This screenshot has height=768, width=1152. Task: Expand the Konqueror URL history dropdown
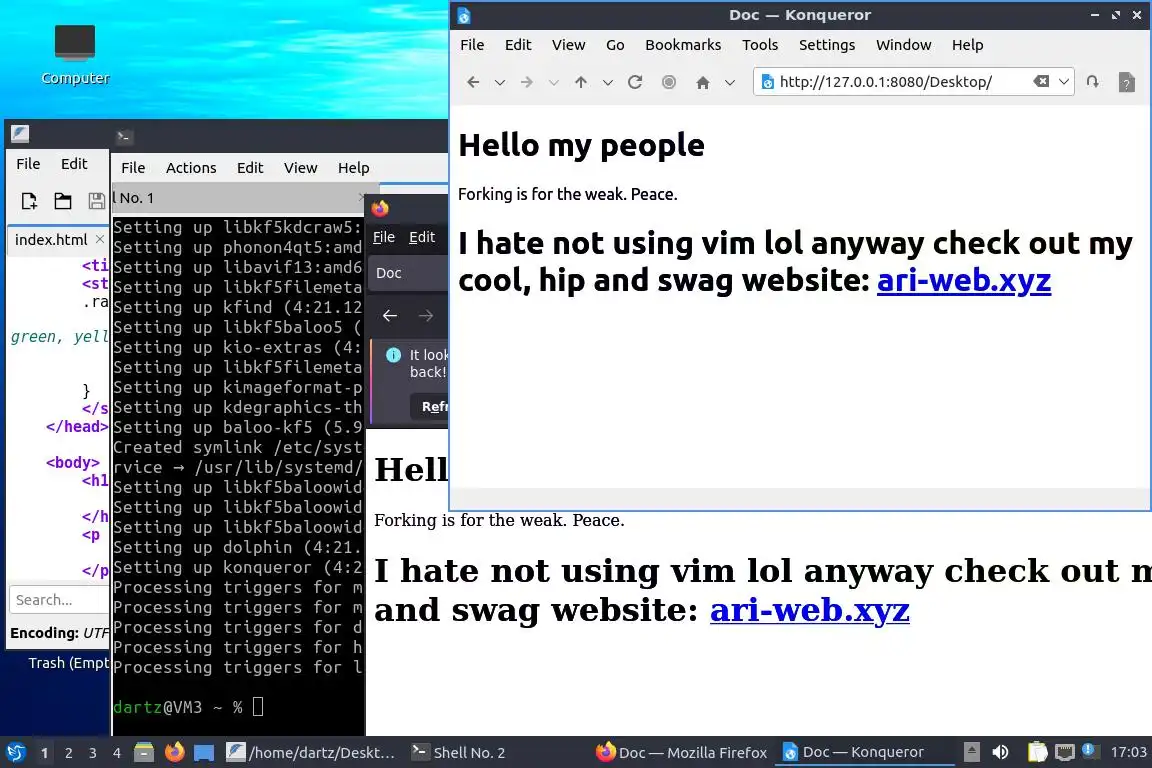pyautogui.click(x=1063, y=82)
